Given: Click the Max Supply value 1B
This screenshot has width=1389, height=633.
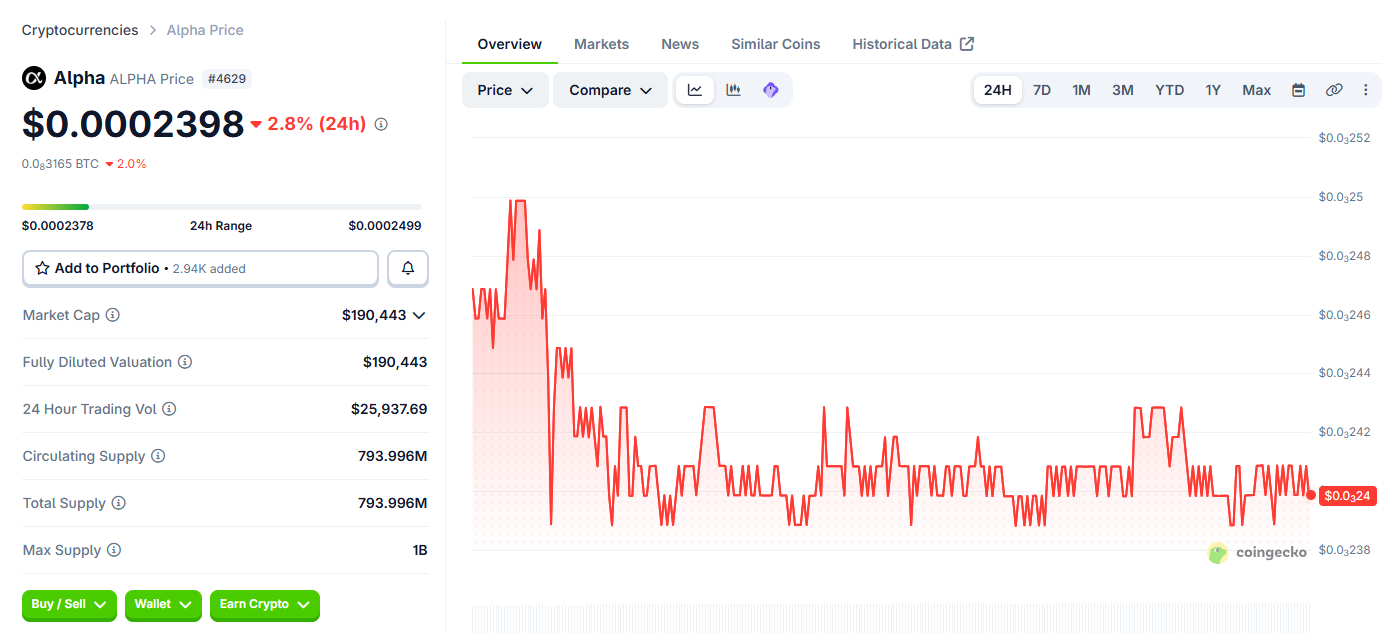Looking at the screenshot, I should pos(420,550).
